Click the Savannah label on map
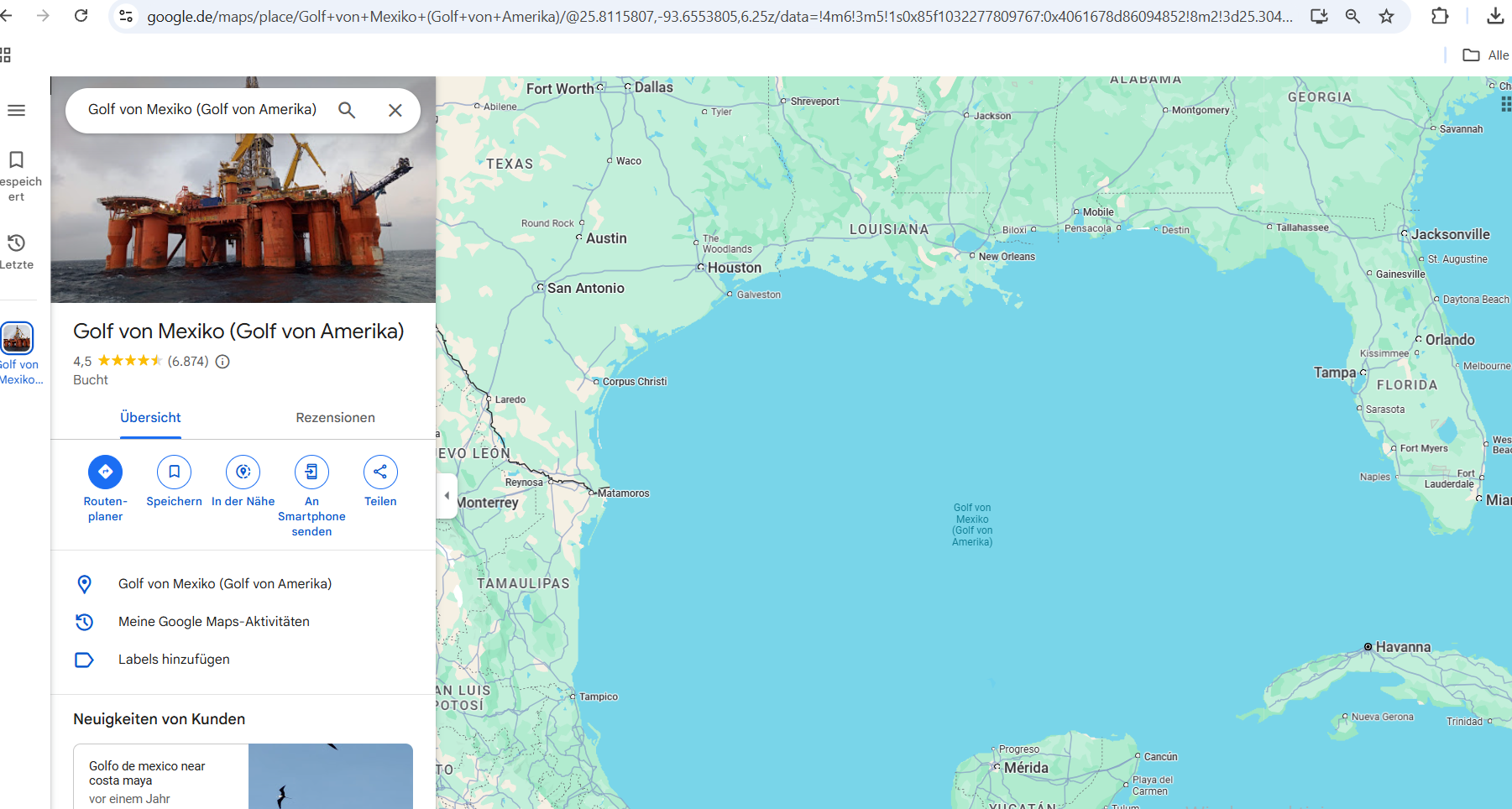 pos(1461,129)
